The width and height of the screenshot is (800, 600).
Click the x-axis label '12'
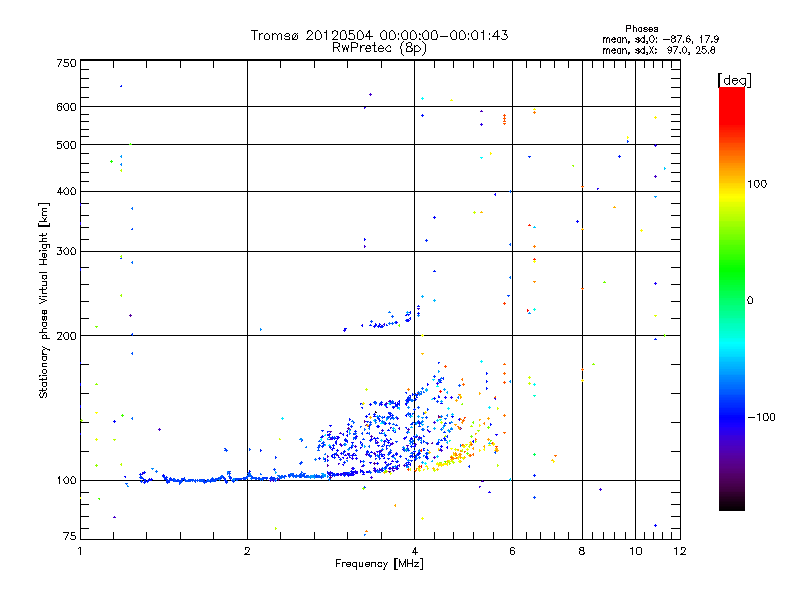[x=680, y=551]
